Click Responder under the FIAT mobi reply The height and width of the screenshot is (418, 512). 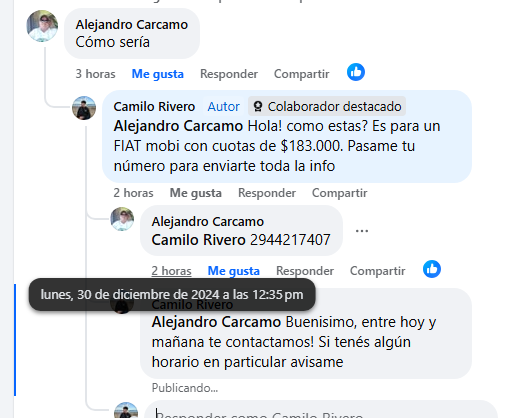click(267, 193)
